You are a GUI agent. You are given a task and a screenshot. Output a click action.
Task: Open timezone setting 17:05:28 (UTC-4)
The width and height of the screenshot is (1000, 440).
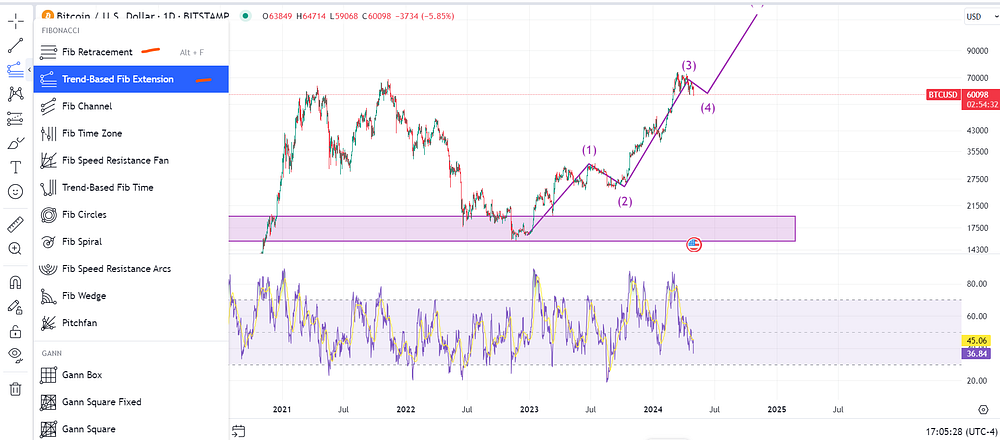[x=962, y=431]
